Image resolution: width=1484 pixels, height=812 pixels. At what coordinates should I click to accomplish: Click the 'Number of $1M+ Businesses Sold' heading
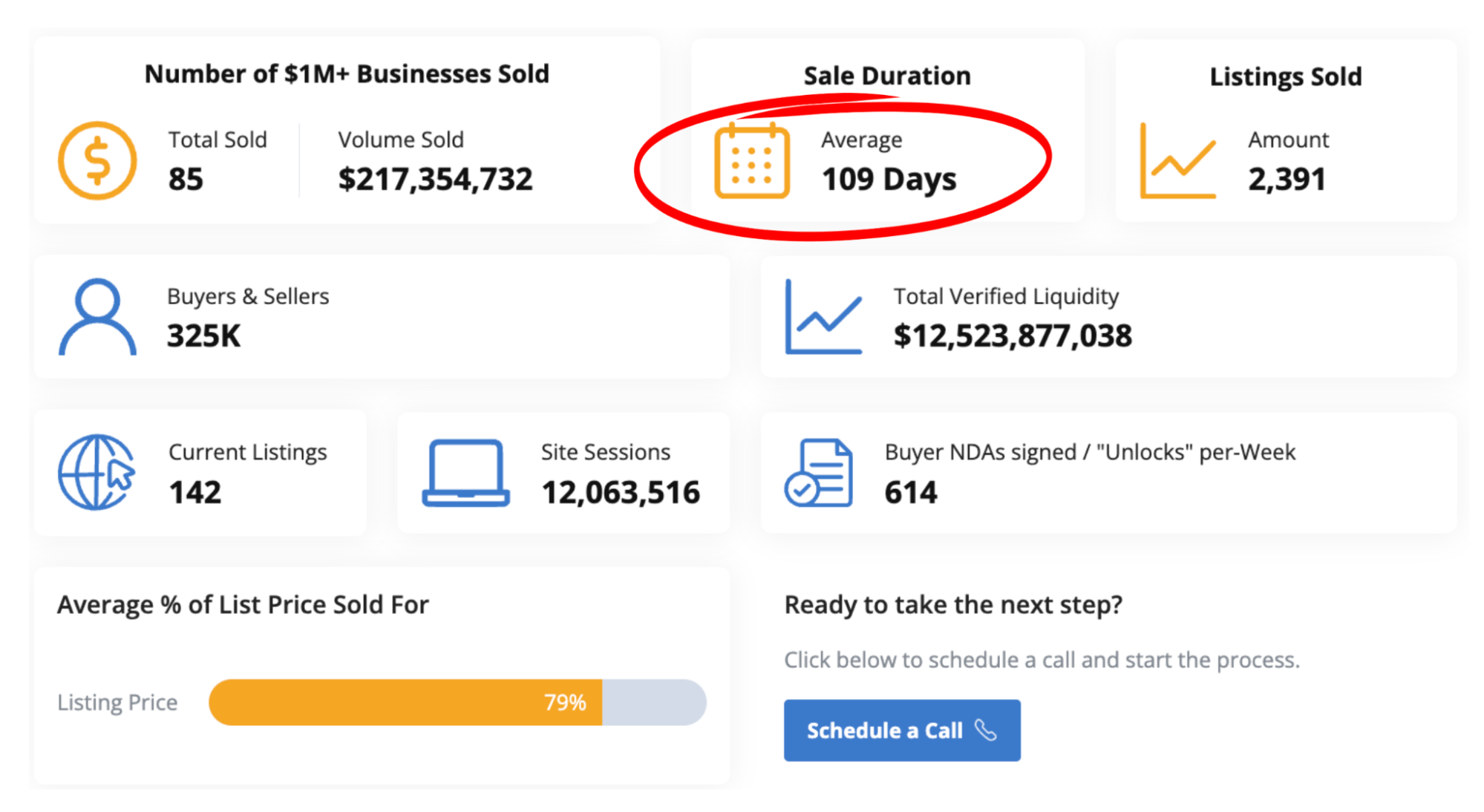click(x=347, y=74)
